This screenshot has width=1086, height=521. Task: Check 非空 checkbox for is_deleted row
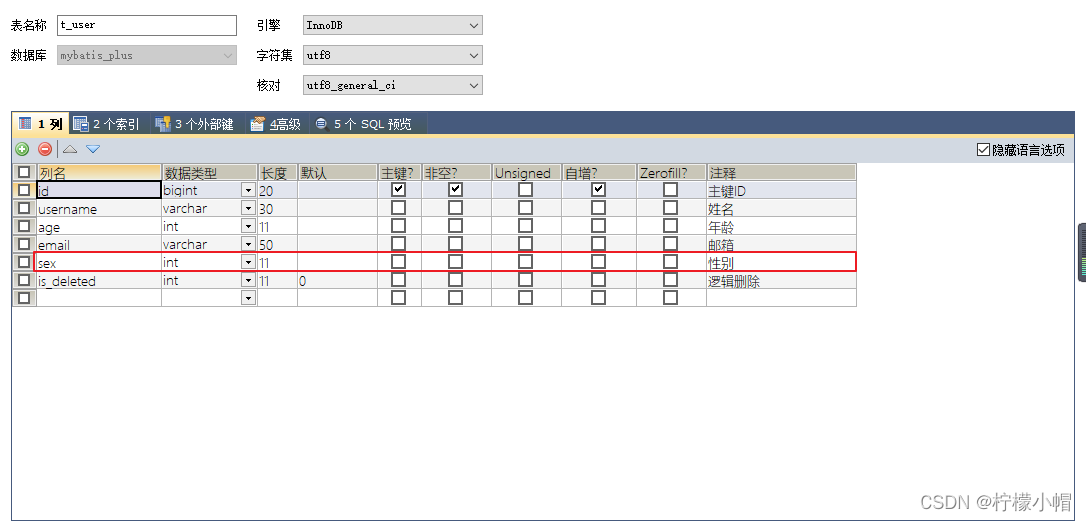(455, 279)
